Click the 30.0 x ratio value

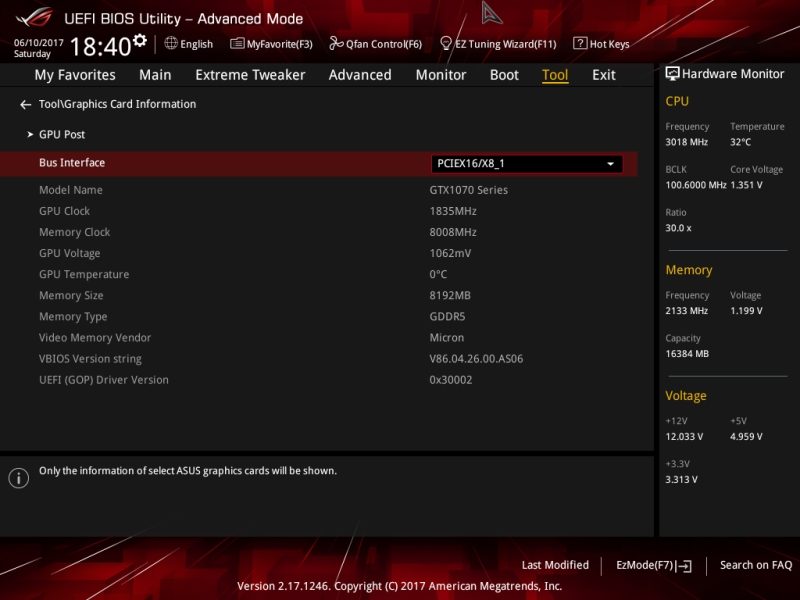[x=678, y=228]
